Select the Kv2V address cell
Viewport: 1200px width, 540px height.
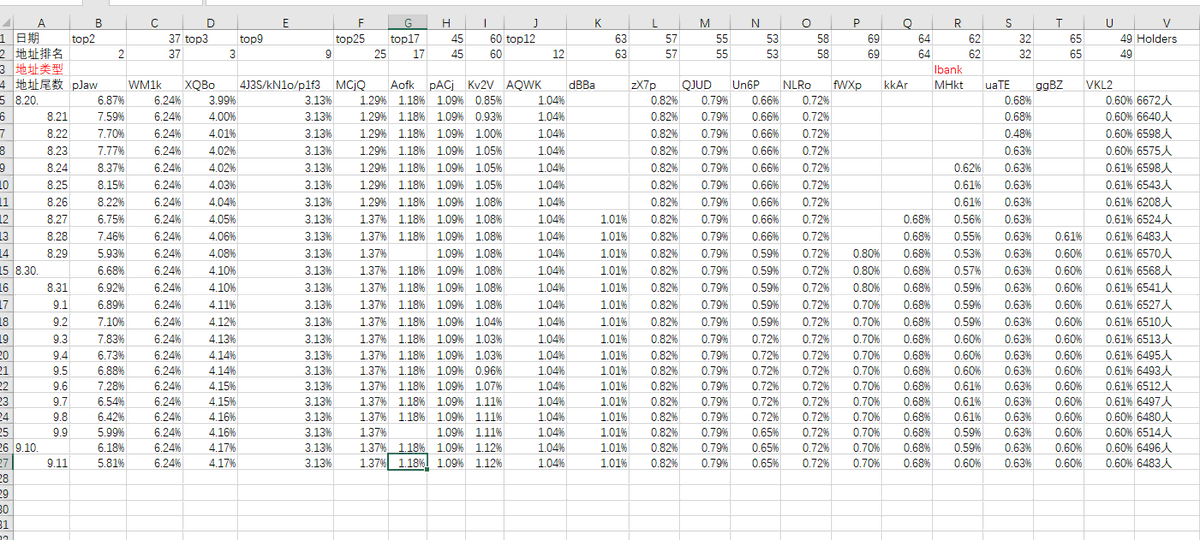coord(485,85)
